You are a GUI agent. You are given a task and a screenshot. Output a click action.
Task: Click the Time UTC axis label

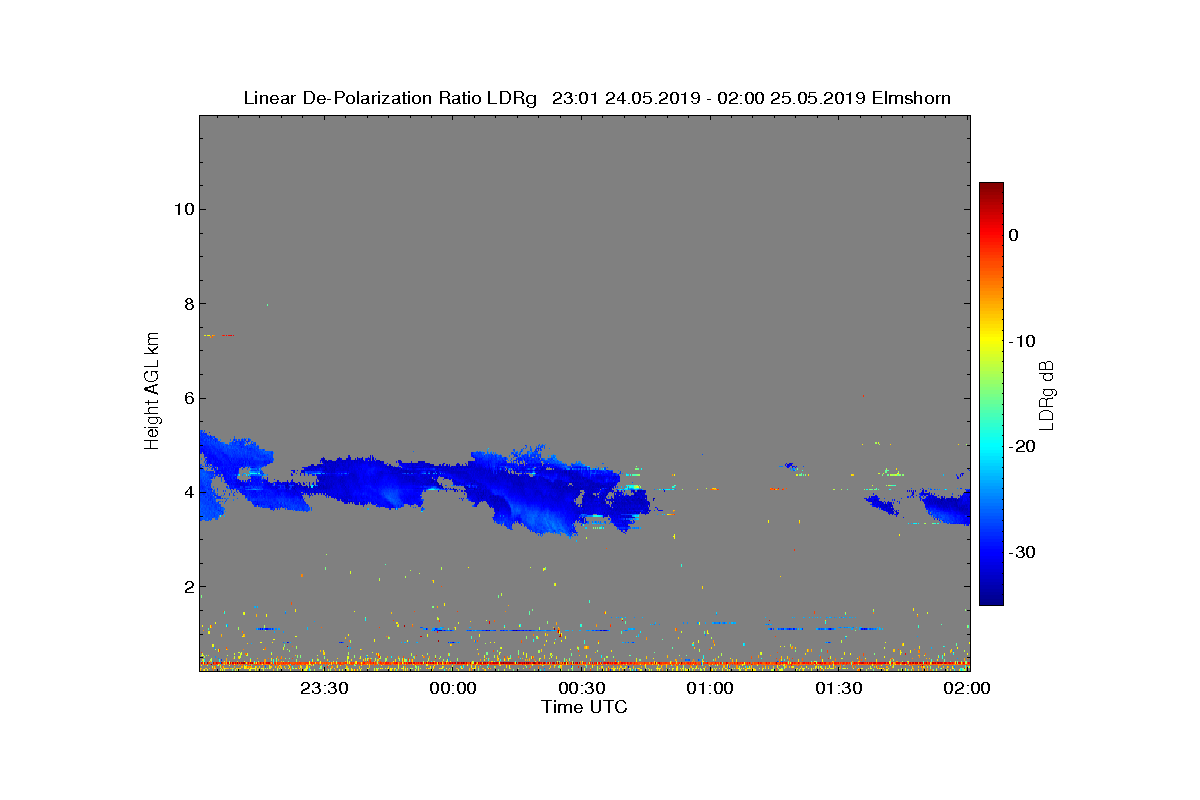click(584, 707)
